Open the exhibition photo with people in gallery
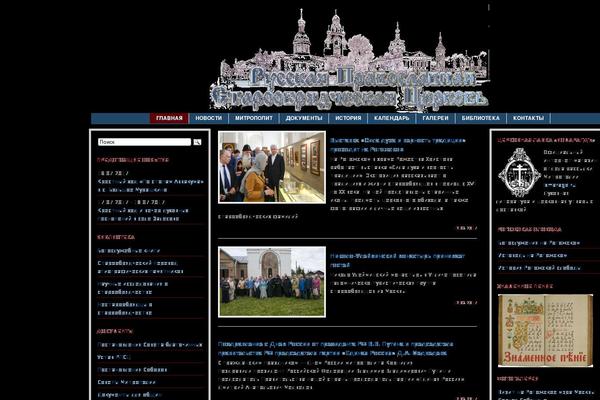The image size is (600, 400). click(272, 167)
